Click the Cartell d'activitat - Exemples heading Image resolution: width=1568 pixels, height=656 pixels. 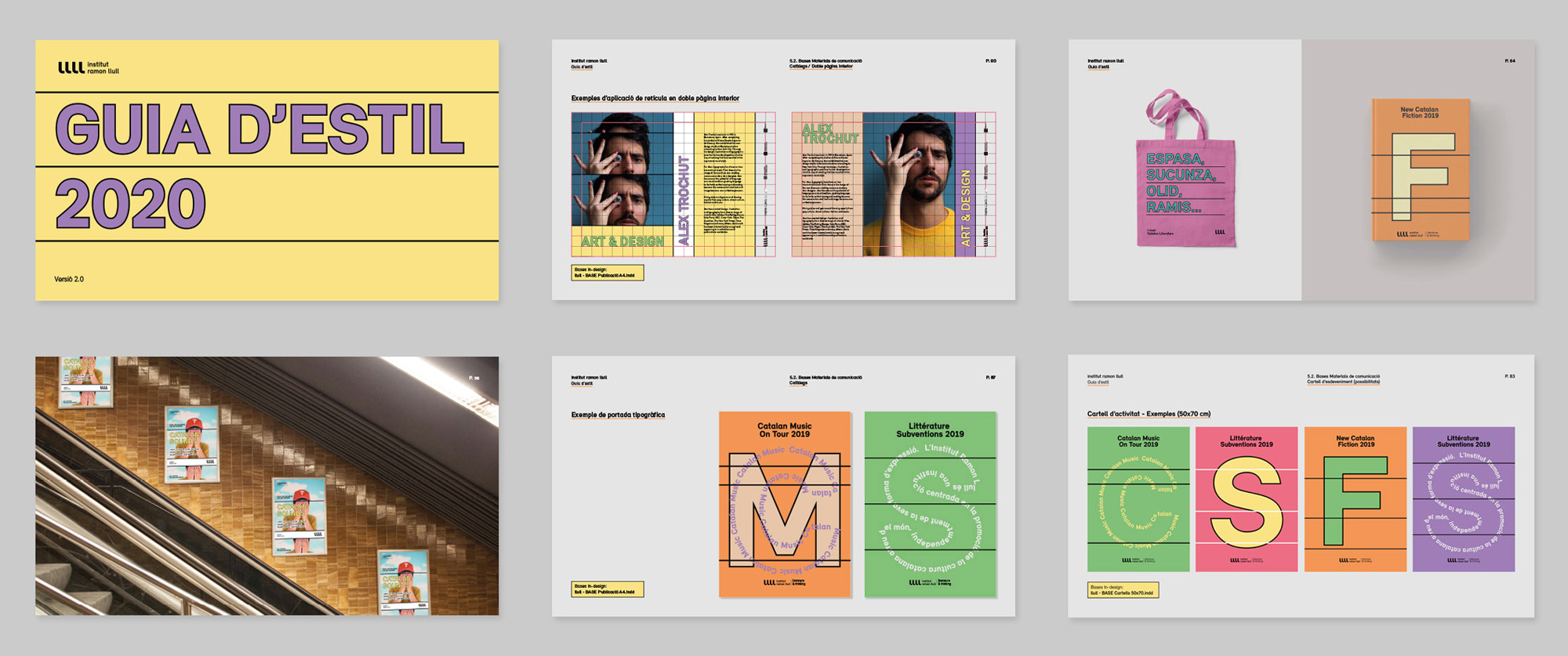[x=1149, y=414]
